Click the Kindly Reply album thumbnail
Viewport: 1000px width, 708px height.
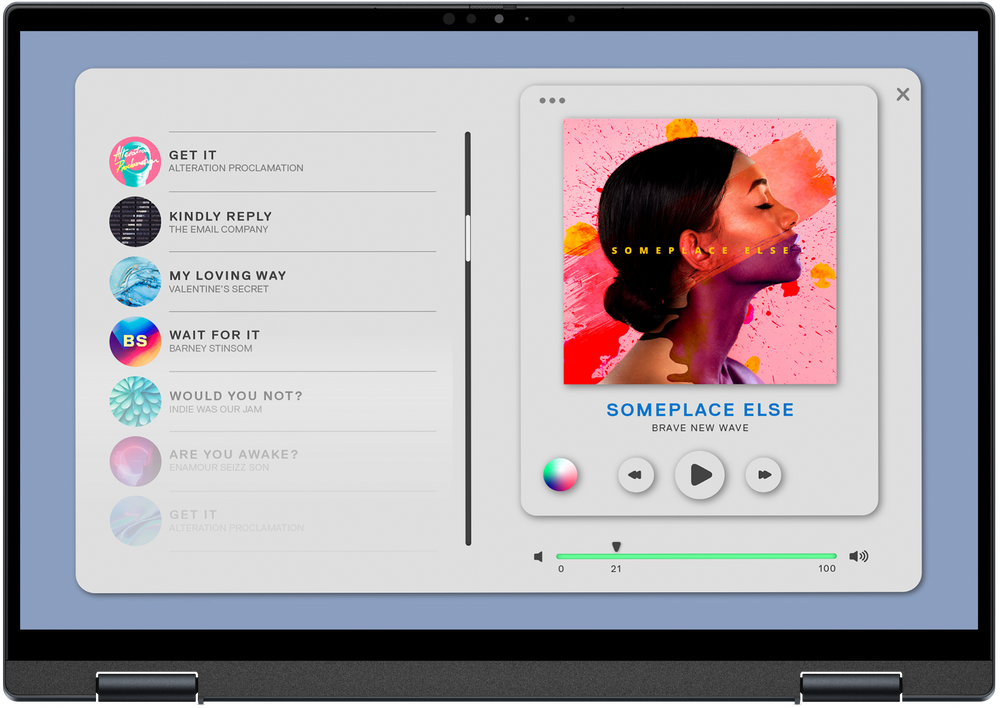[135, 222]
